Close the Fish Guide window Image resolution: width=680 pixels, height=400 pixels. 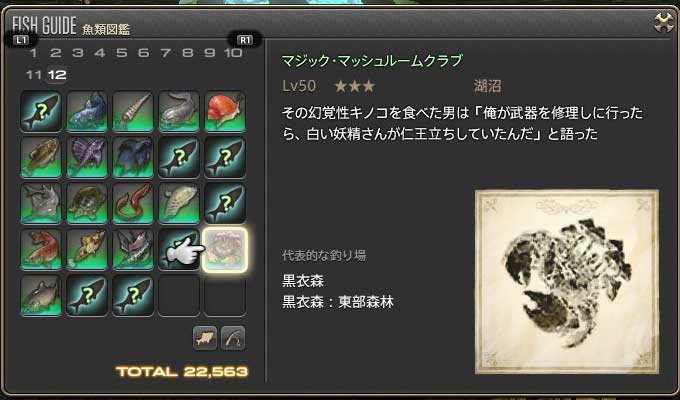pyautogui.click(x=664, y=23)
